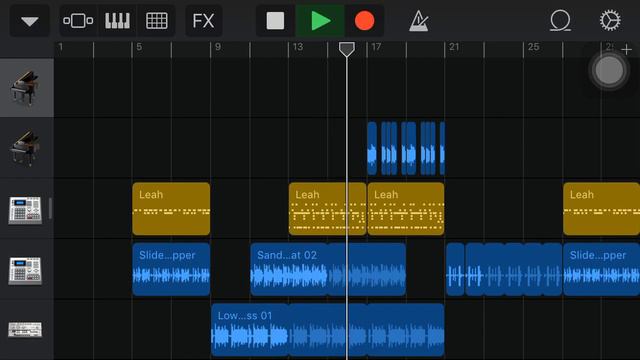Open the FX effects panel

pyautogui.click(x=203, y=21)
